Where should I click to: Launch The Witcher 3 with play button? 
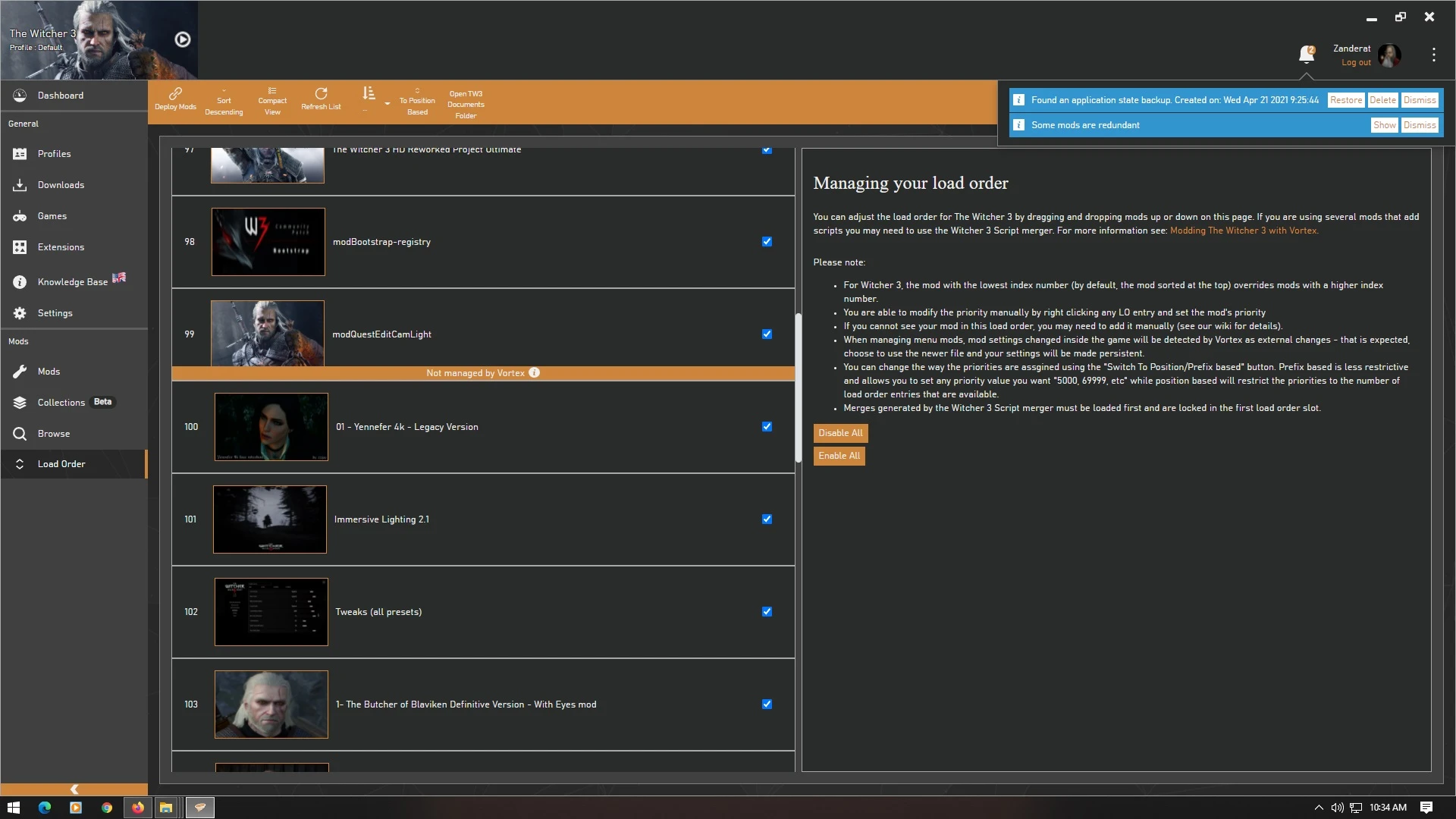[183, 39]
